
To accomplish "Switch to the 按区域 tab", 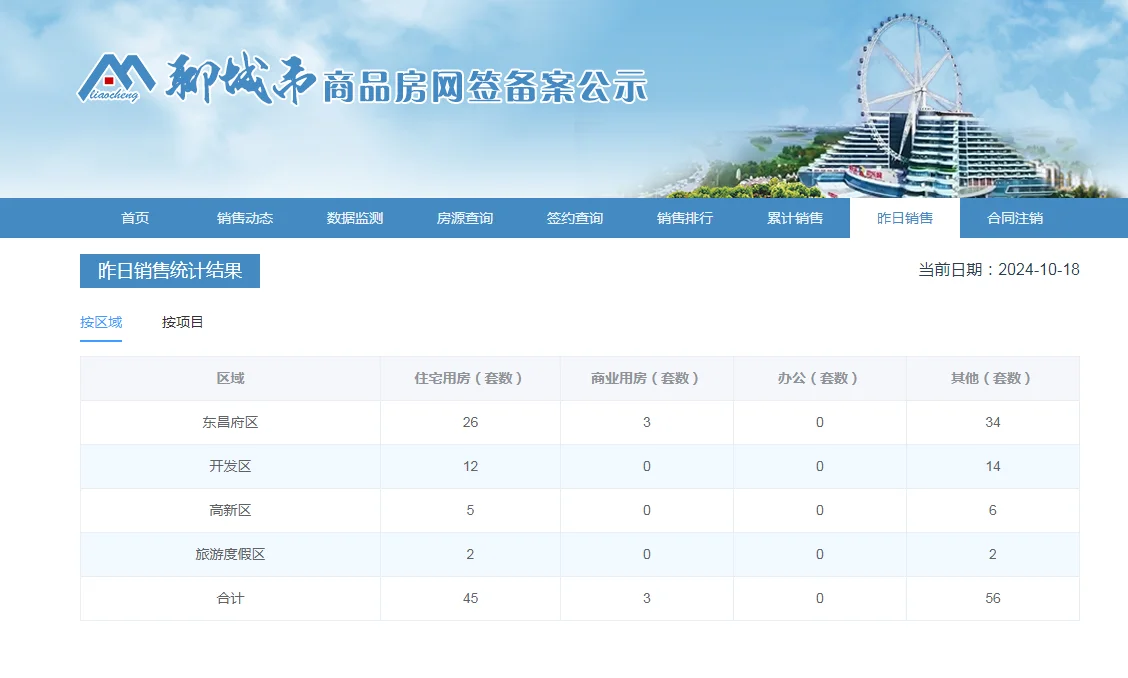I will 101,322.
